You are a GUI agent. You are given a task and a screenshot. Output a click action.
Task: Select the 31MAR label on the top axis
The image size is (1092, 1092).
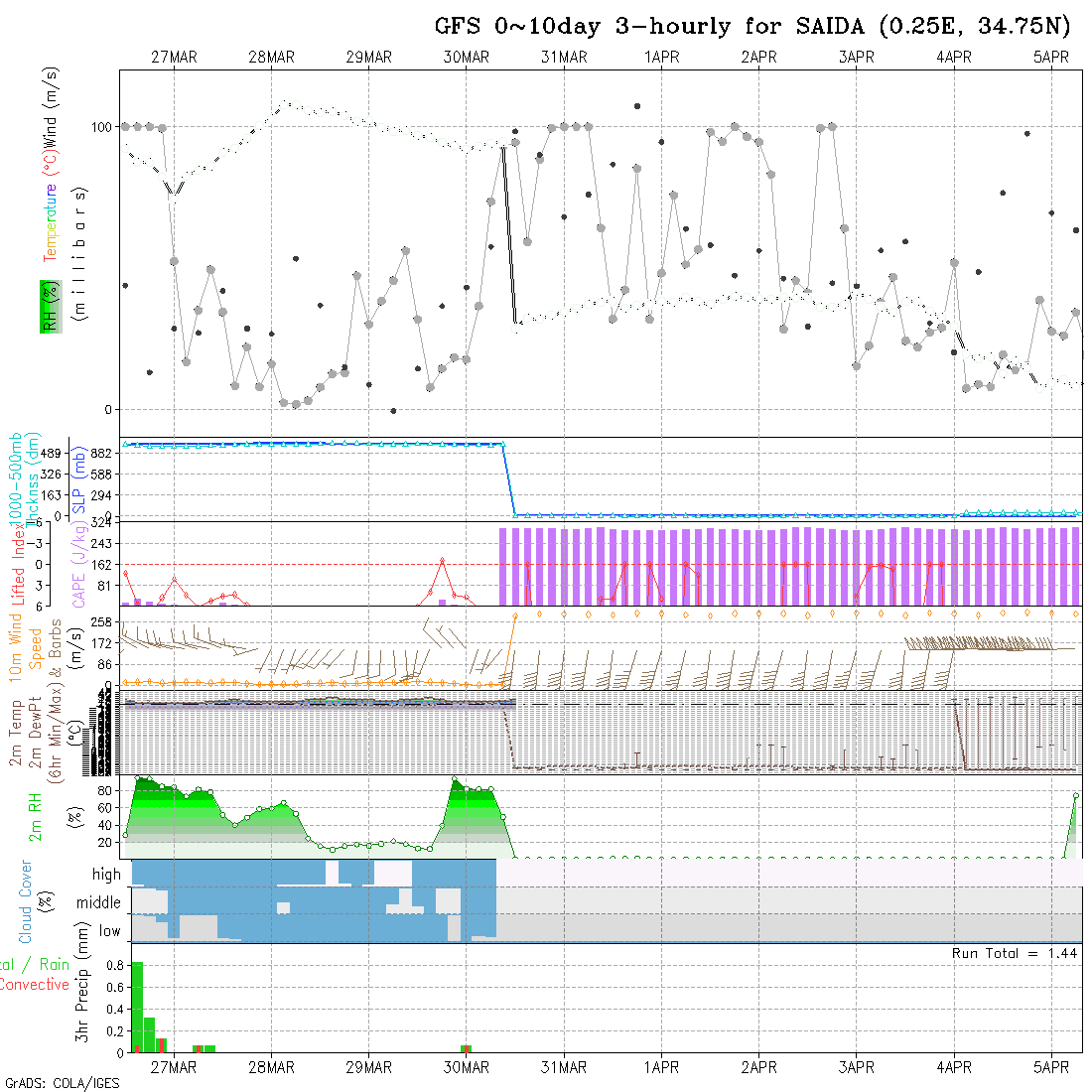coord(564,58)
